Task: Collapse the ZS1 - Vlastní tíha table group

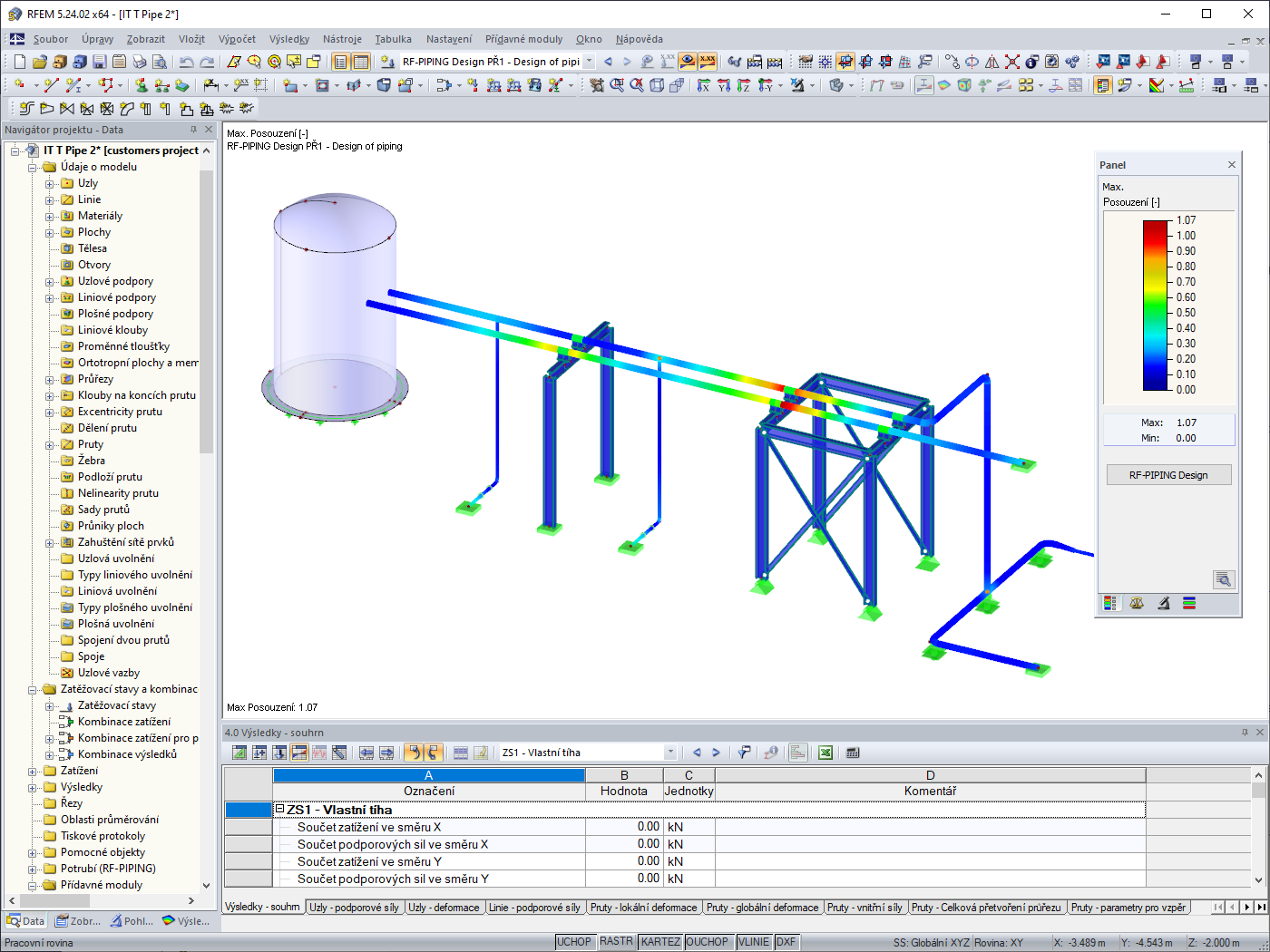Action: point(279,809)
